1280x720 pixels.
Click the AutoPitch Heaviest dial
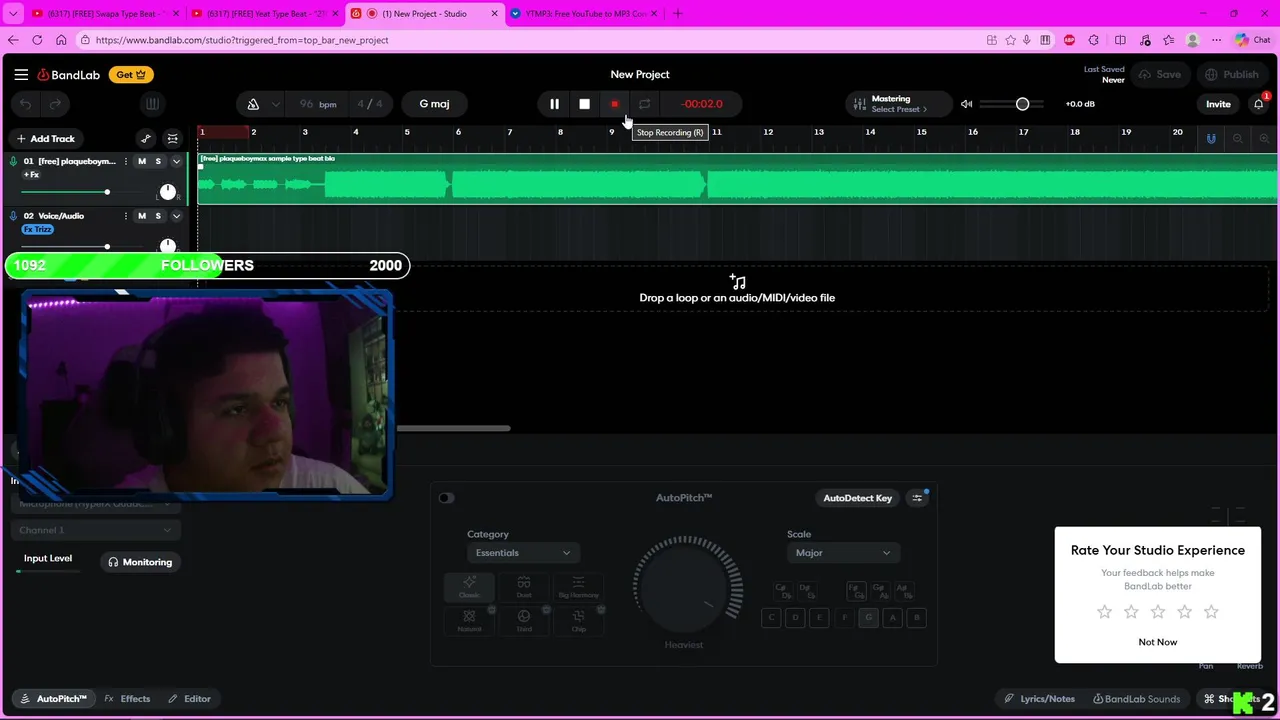684,588
